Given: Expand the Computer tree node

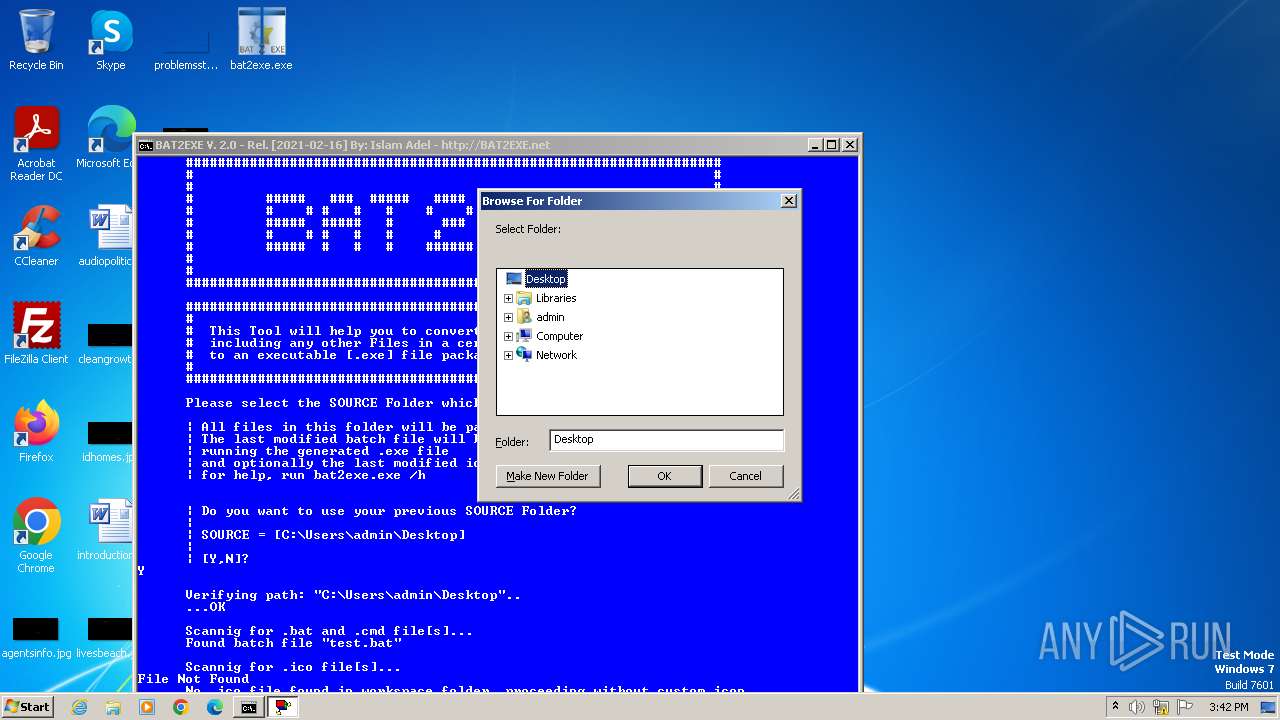Looking at the screenshot, I should tap(508, 336).
